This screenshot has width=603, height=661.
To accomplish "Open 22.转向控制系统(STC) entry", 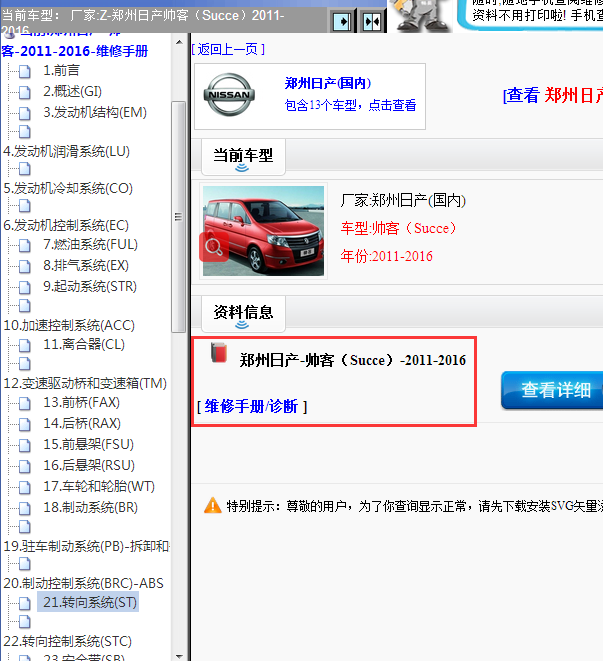I will tap(67, 642).
